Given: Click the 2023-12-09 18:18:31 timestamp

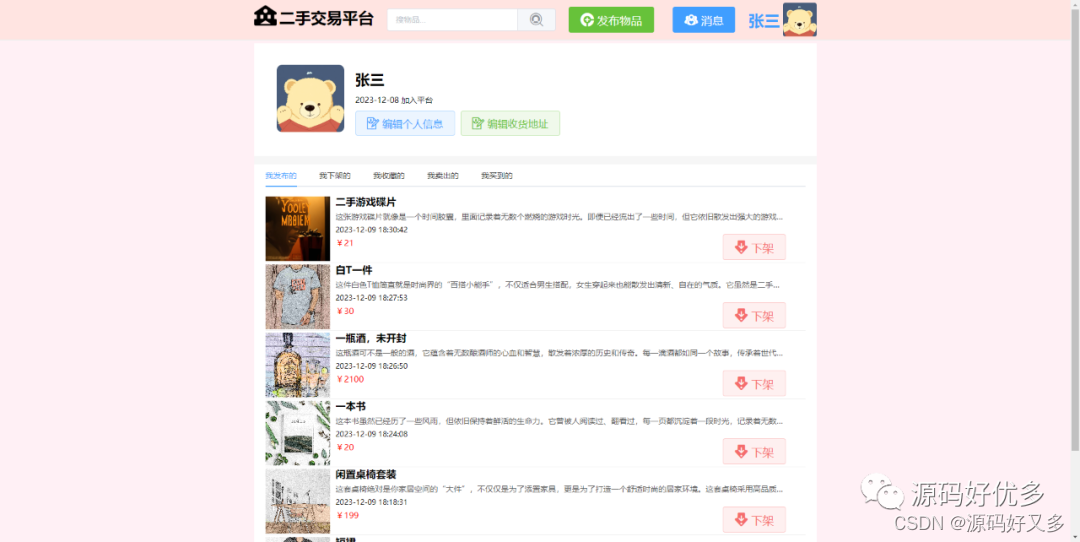Looking at the screenshot, I should click(x=371, y=503).
